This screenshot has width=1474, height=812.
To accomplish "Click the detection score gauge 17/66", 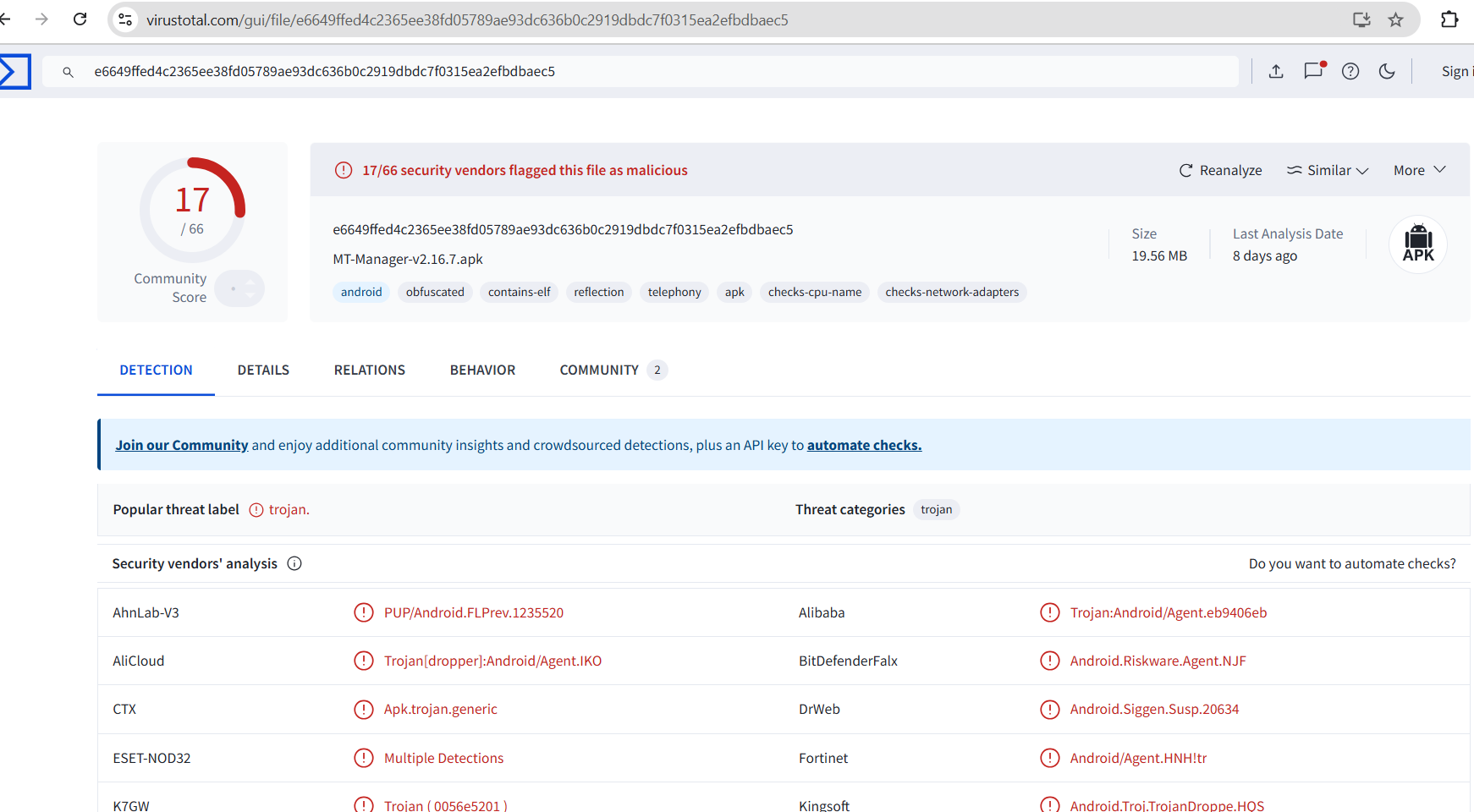I will (192, 210).
